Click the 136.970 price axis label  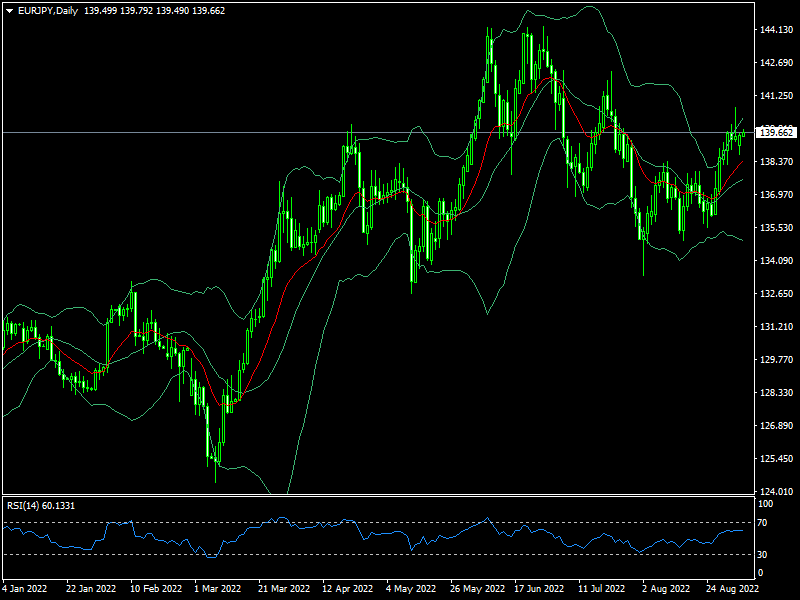coord(777,194)
